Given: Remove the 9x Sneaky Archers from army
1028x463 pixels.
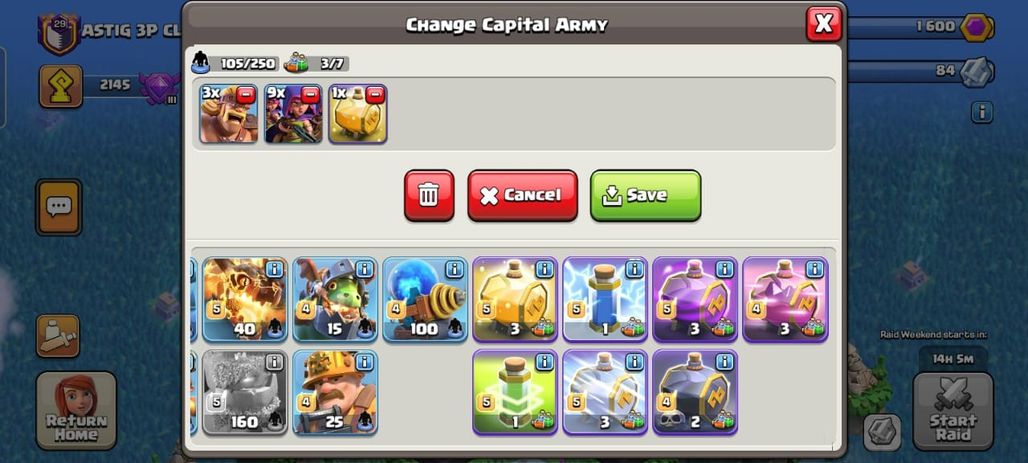Looking at the screenshot, I should [311, 94].
